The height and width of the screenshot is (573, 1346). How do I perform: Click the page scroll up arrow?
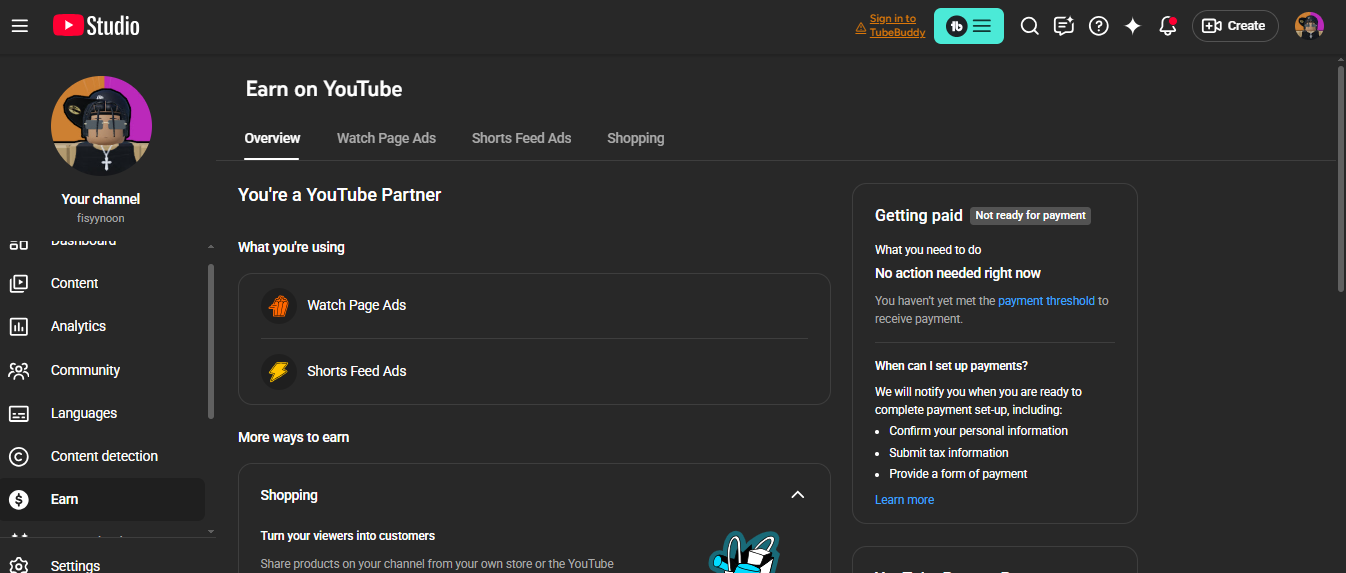[1341, 59]
